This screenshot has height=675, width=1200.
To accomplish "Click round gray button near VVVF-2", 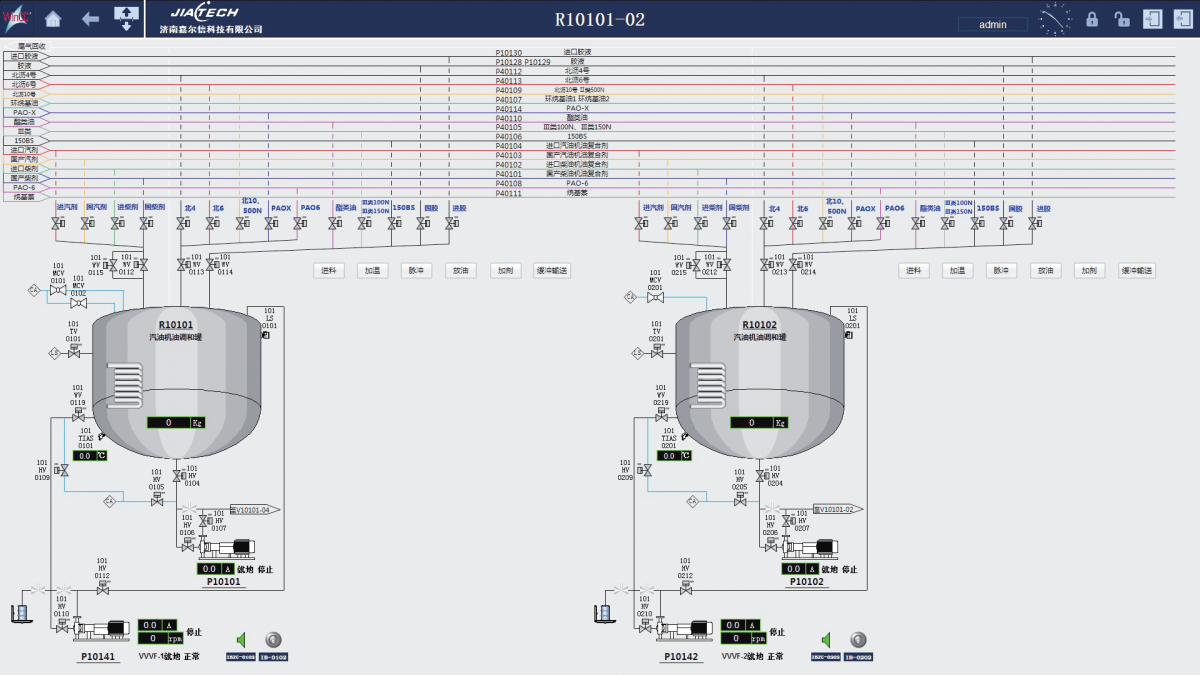I will pyautogui.click(x=857, y=640).
